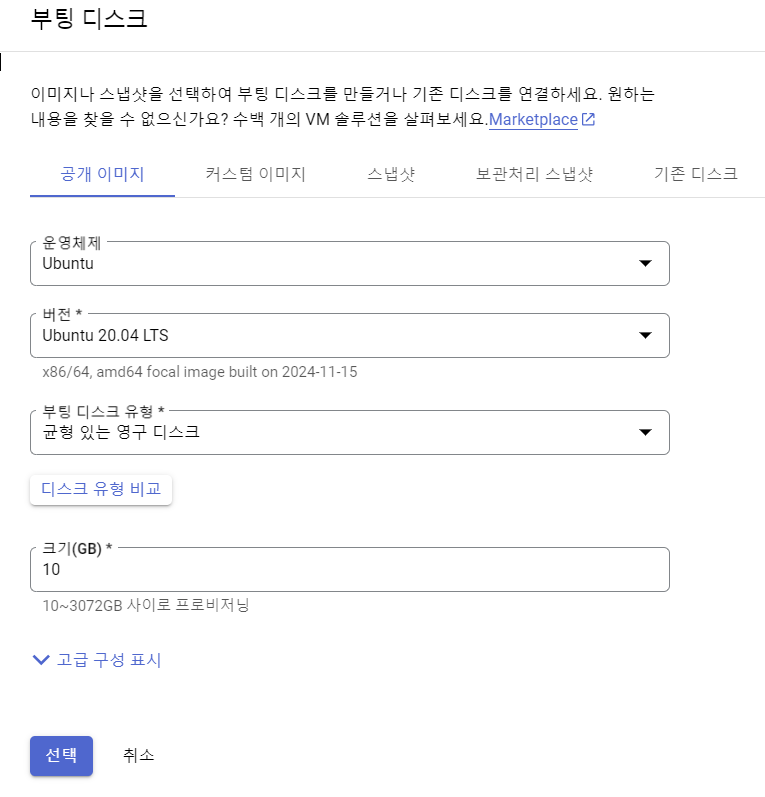
Task: Confirm with the 선택 button
Action: click(62, 756)
